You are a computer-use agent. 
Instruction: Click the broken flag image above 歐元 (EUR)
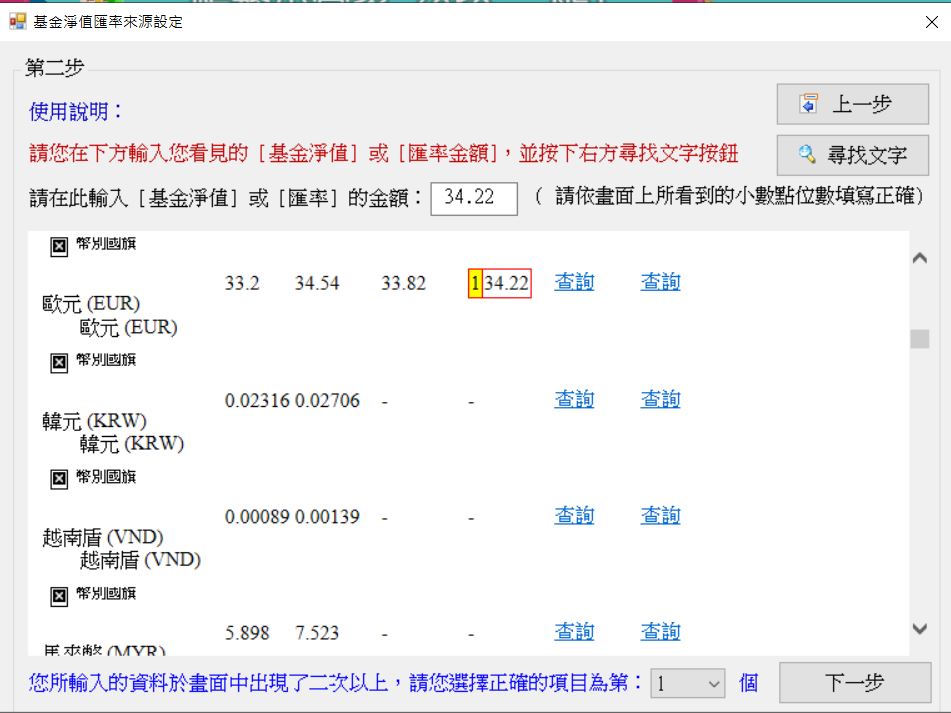[x=59, y=247]
